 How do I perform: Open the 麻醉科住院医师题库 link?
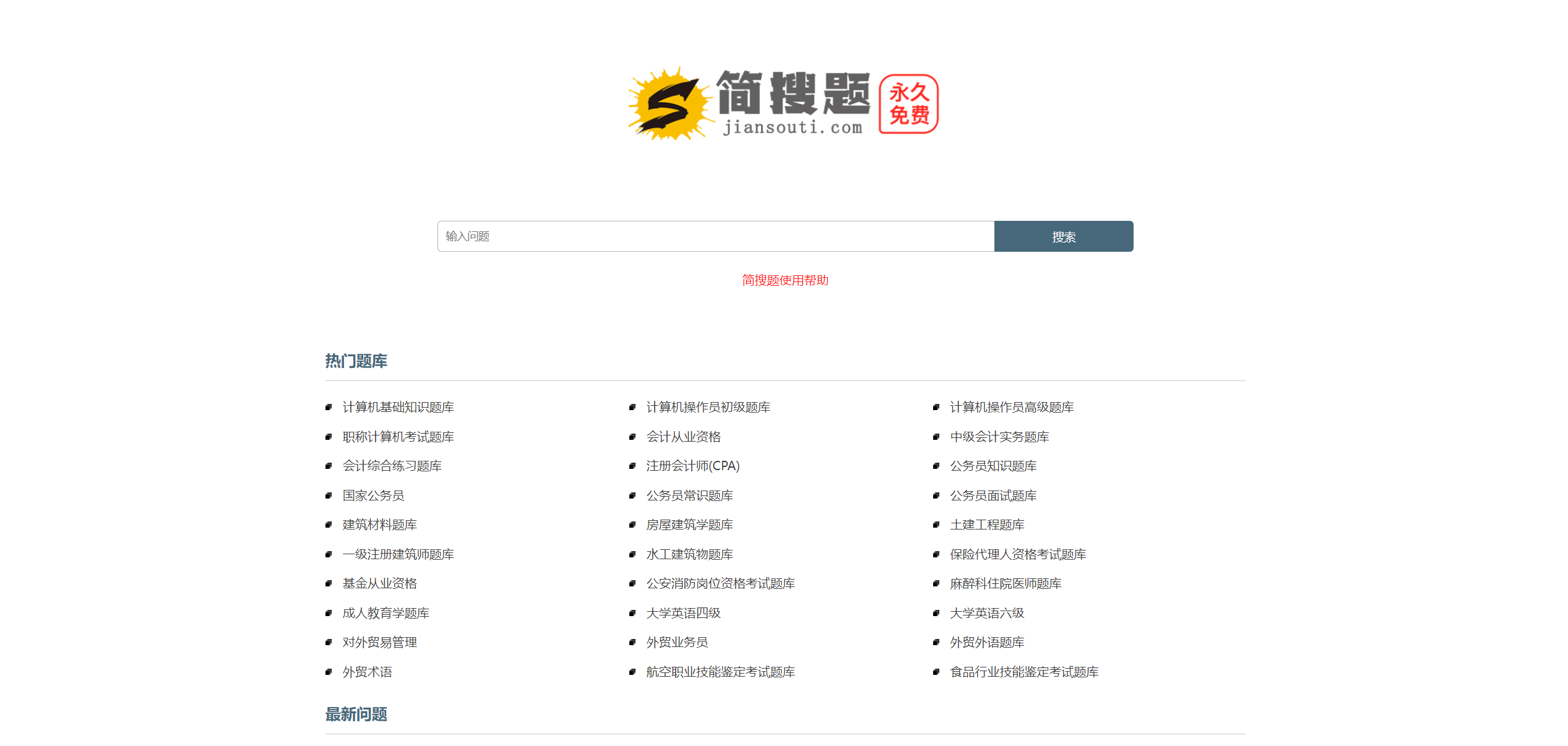(x=1005, y=583)
